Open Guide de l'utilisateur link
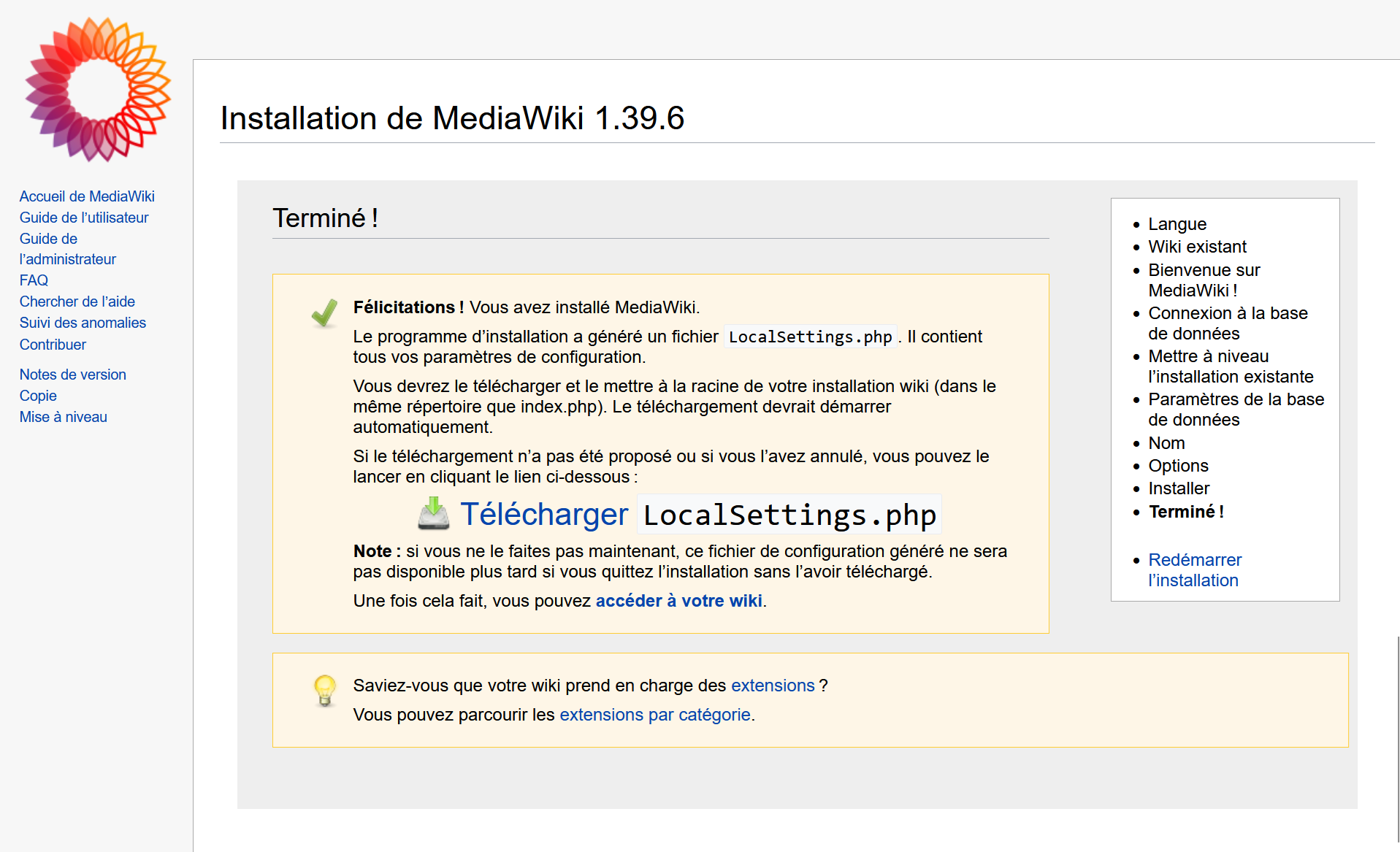 tap(84, 218)
